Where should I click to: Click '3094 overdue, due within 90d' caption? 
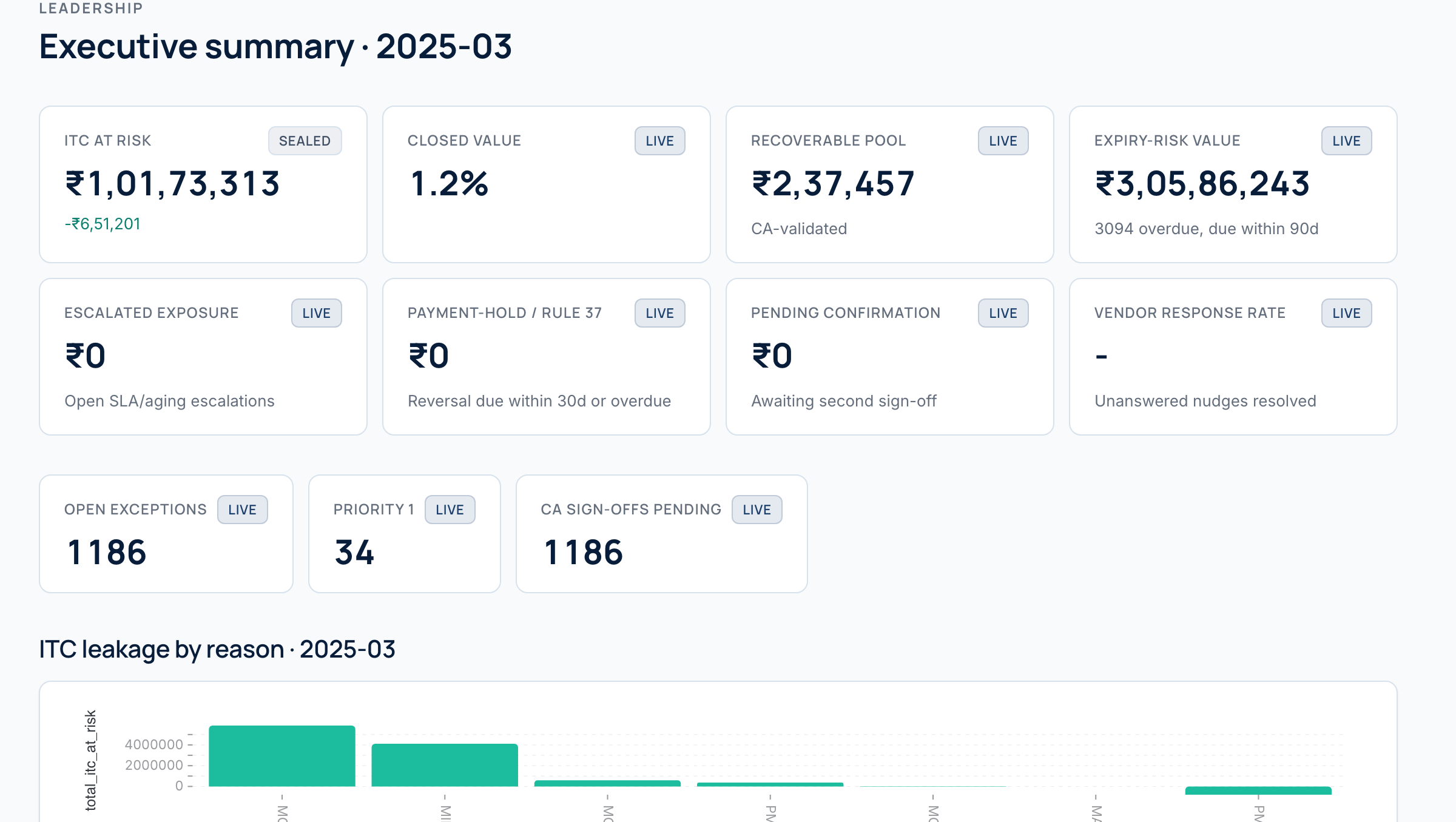(1206, 229)
